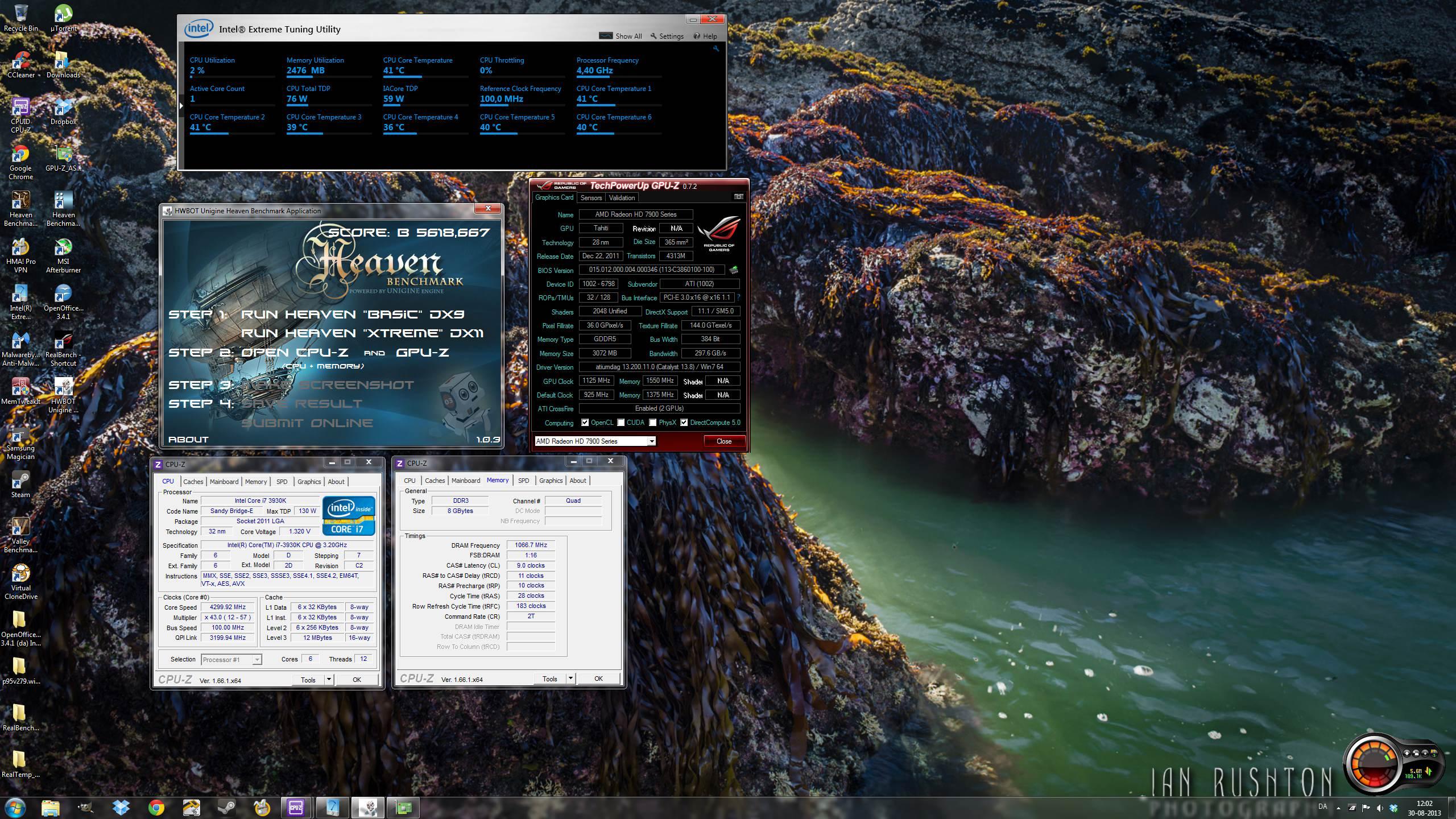Click the GPU-Z screenshot camera icon

coord(738,197)
